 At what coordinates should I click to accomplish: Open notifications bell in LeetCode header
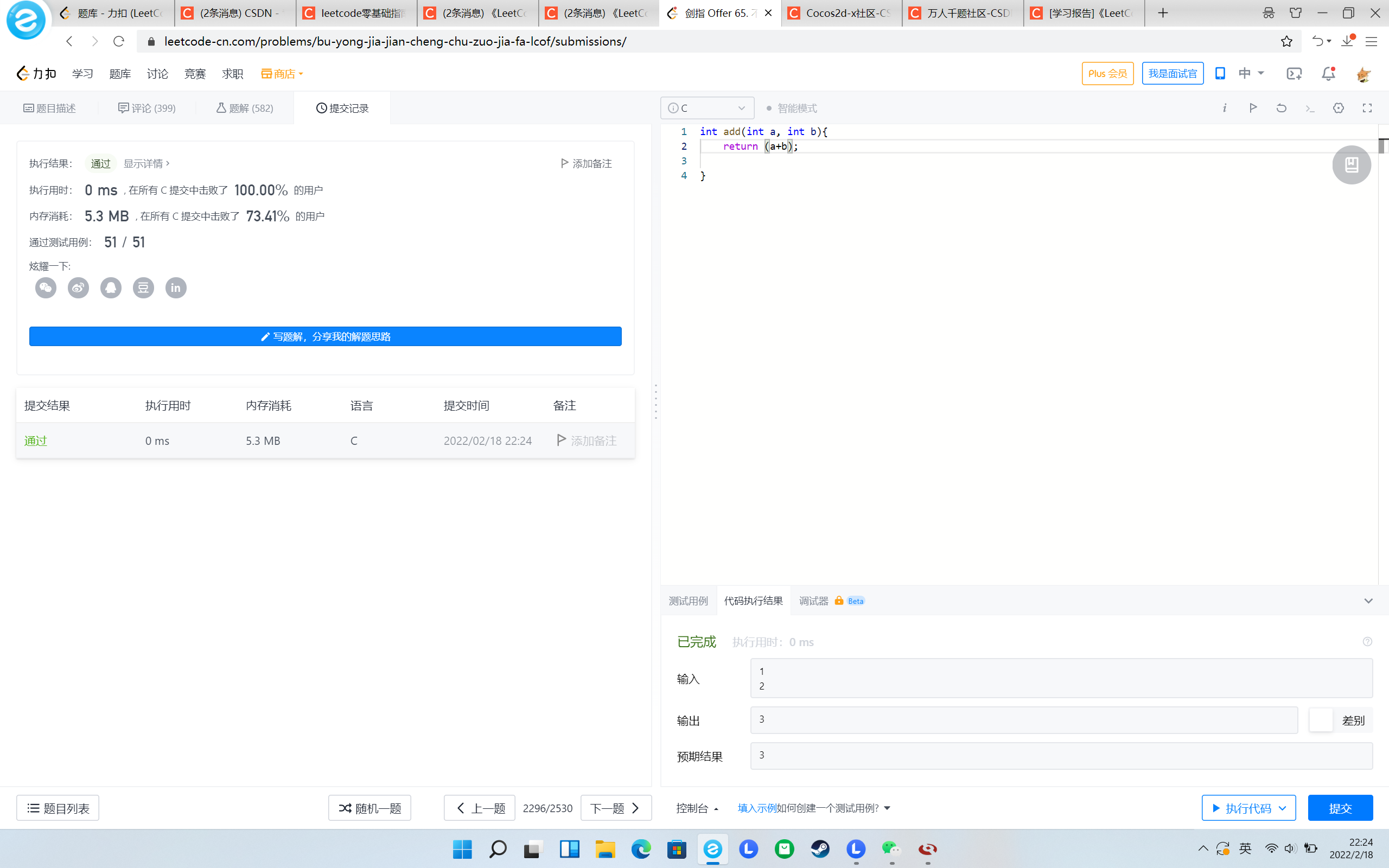pos(1328,73)
